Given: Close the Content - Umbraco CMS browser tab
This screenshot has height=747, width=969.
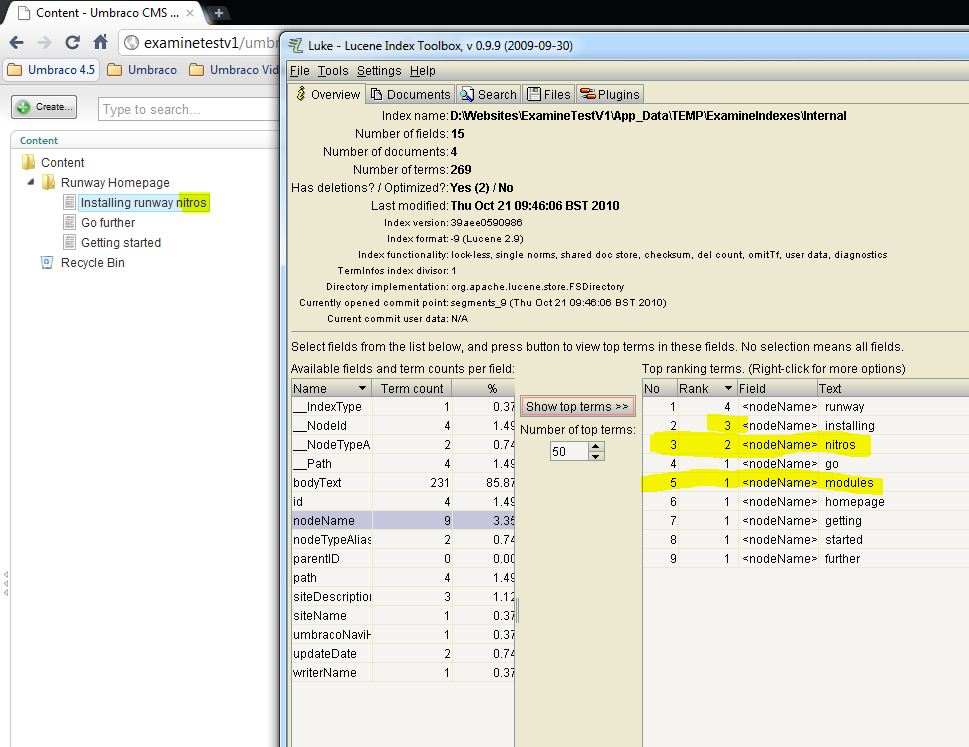Looking at the screenshot, I should pyautogui.click(x=190, y=12).
